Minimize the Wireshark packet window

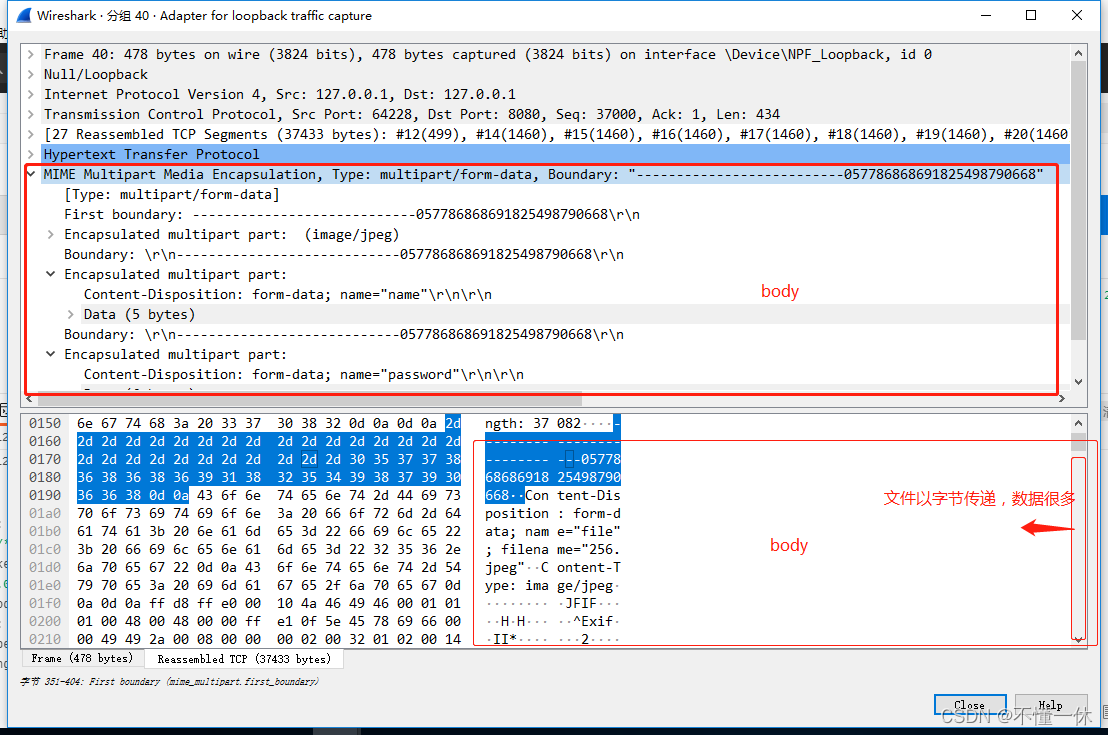(986, 16)
